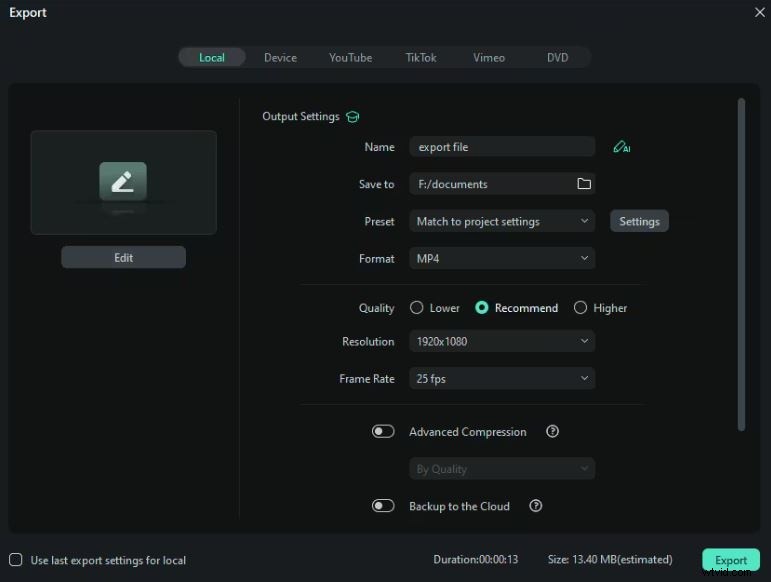The height and width of the screenshot is (582, 771).
Task: Switch to the Device tab
Action: (280, 58)
